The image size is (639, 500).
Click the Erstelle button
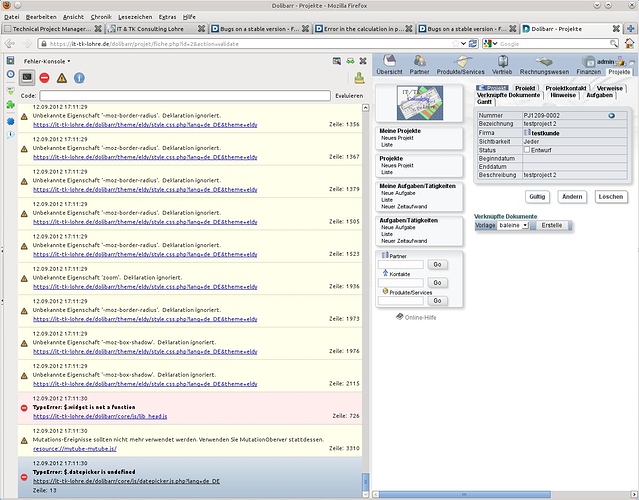pyautogui.click(x=551, y=225)
